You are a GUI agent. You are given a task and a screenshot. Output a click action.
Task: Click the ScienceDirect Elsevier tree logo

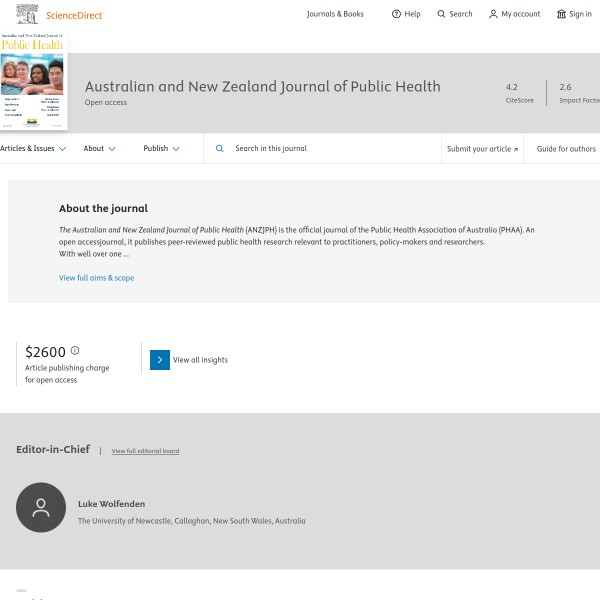(x=28, y=14)
